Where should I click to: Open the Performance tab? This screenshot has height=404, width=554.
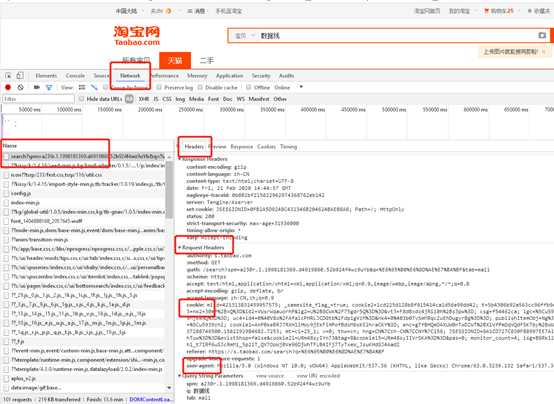pyautogui.click(x=164, y=76)
